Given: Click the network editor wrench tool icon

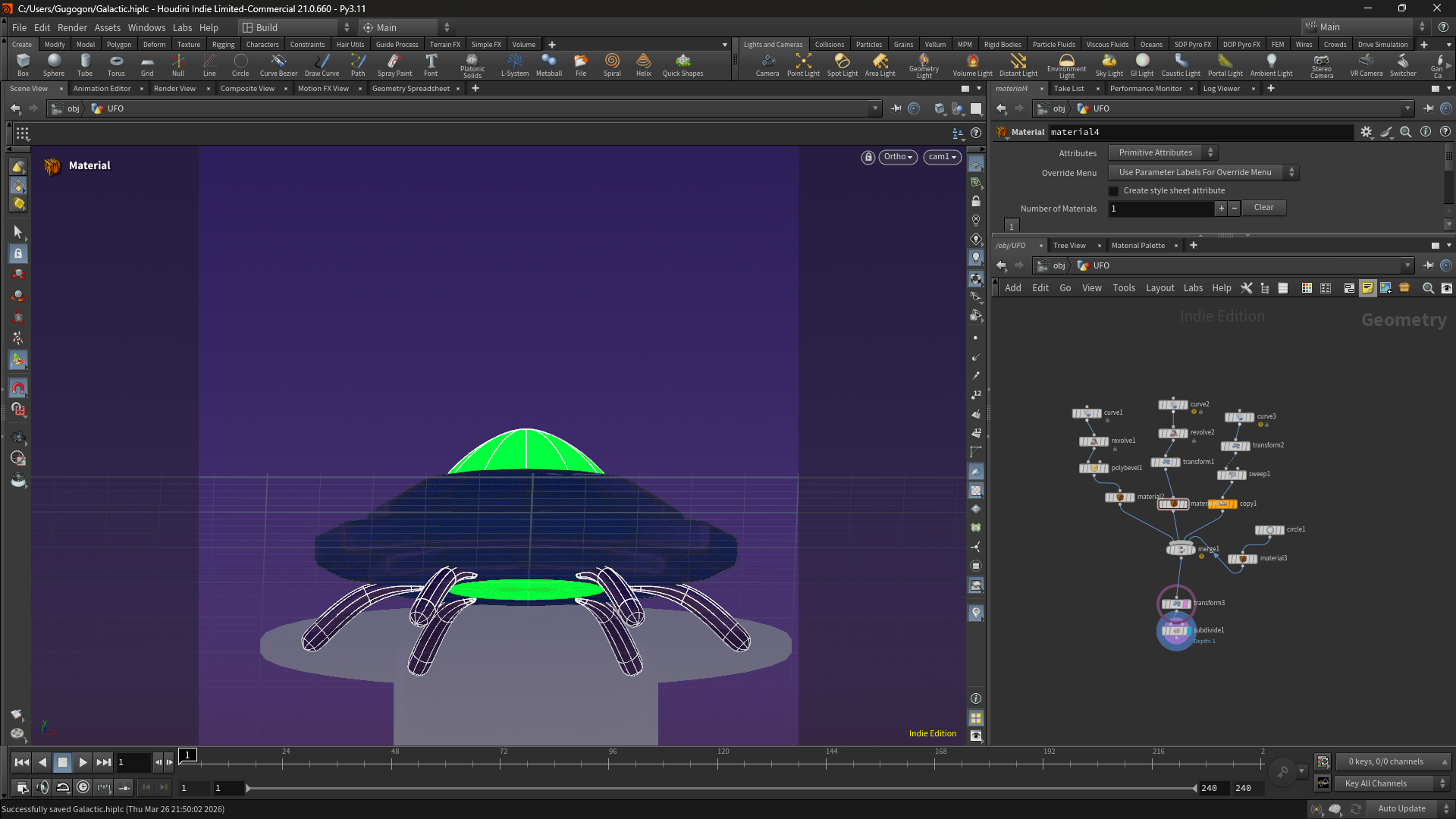Looking at the screenshot, I should (1247, 288).
